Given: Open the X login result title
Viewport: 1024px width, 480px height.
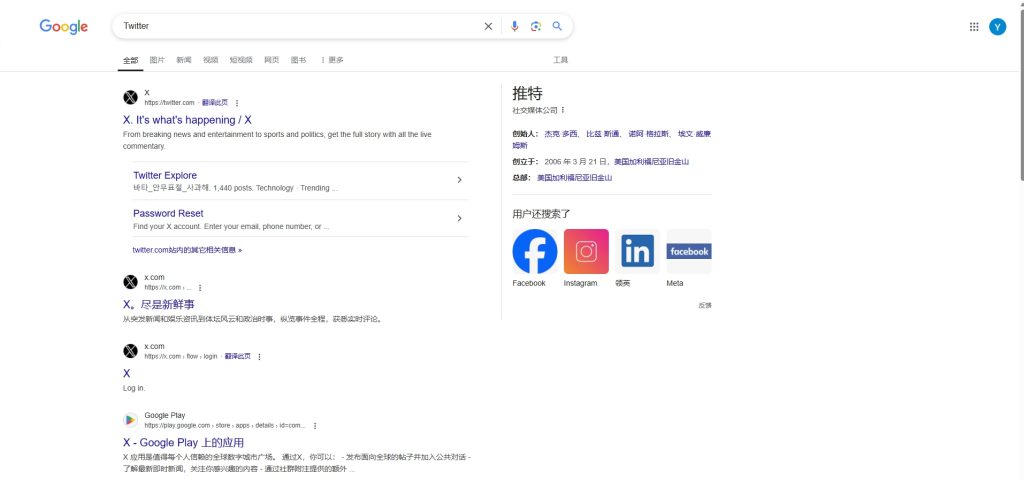Looking at the screenshot, I should click(127, 374).
